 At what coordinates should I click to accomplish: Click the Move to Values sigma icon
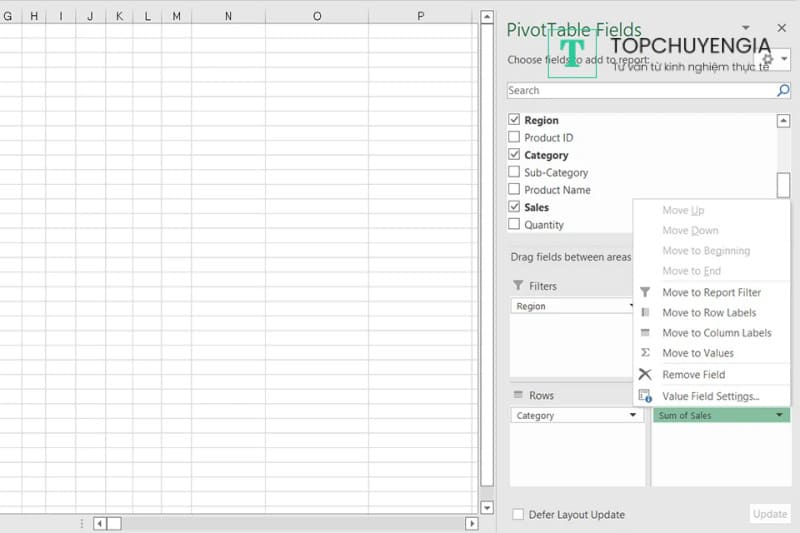point(645,353)
